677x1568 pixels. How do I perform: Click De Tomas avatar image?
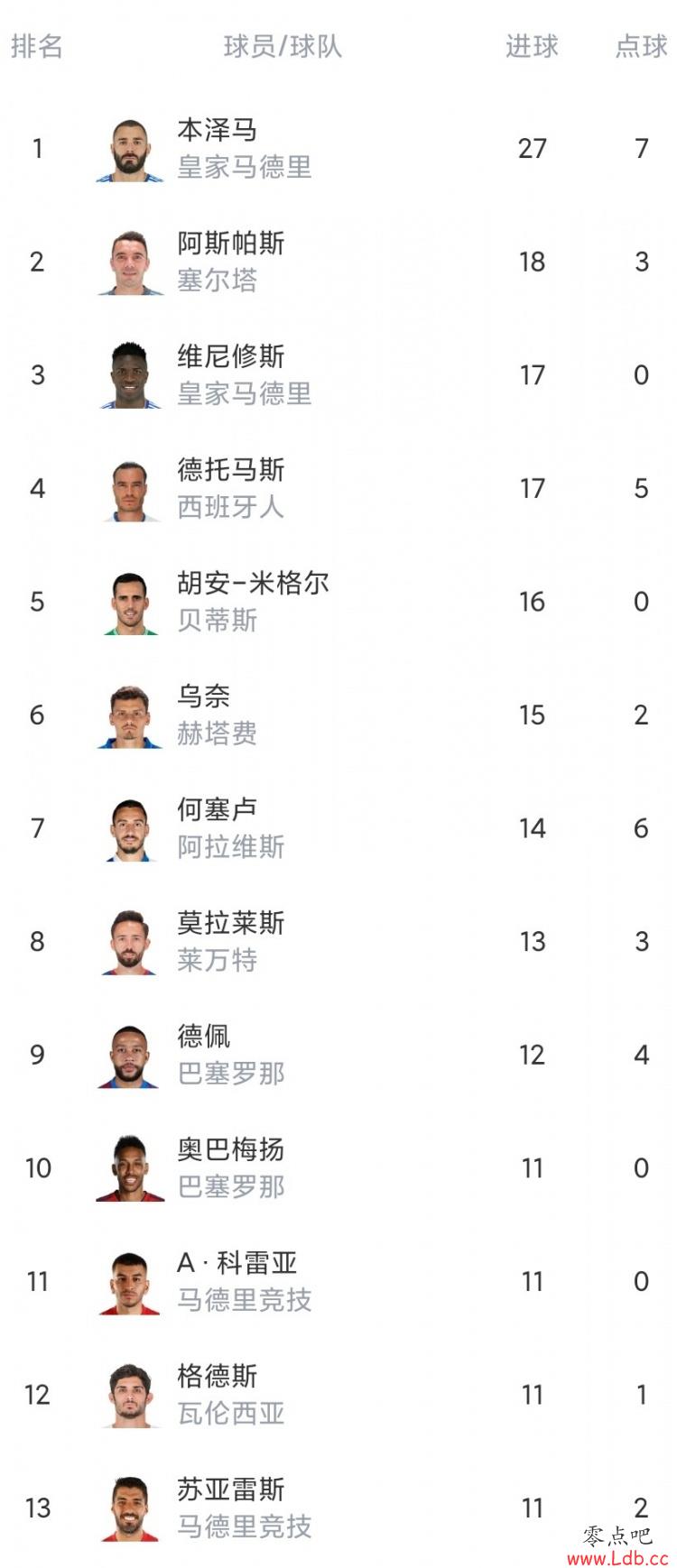[x=130, y=490]
